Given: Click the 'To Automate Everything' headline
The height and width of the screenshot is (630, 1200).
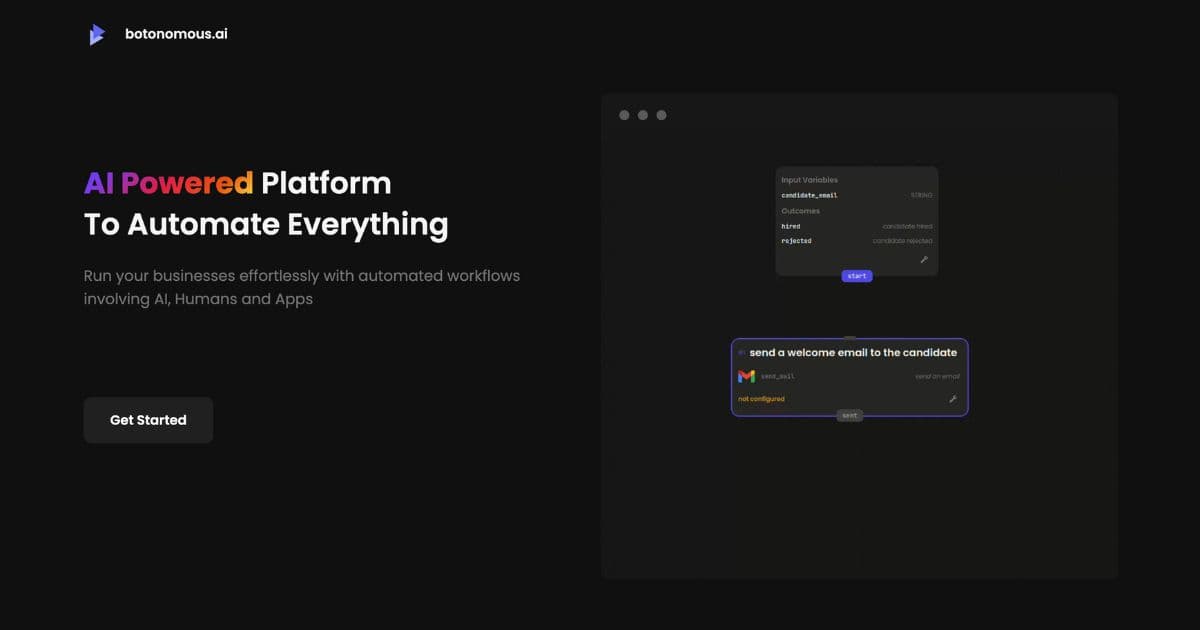Looking at the screenshot, I should pyautogui.click(x=266, y=224).
